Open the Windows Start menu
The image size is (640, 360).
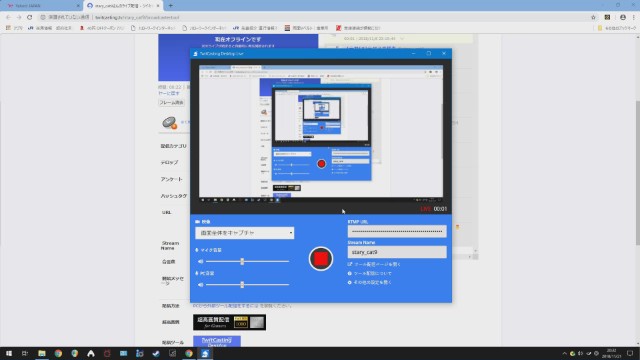coord(9,353)
